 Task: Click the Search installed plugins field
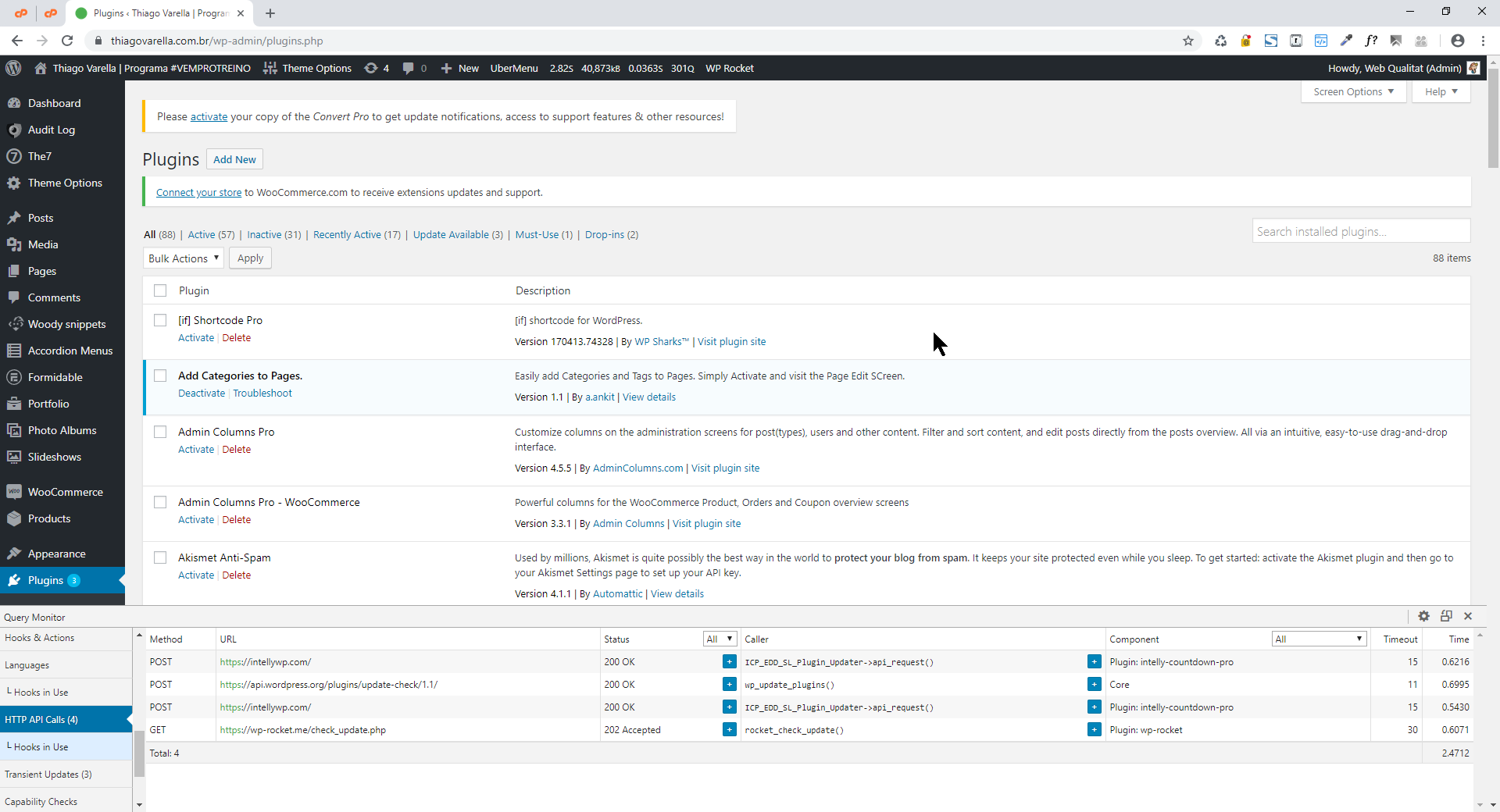coord(1360,232)
